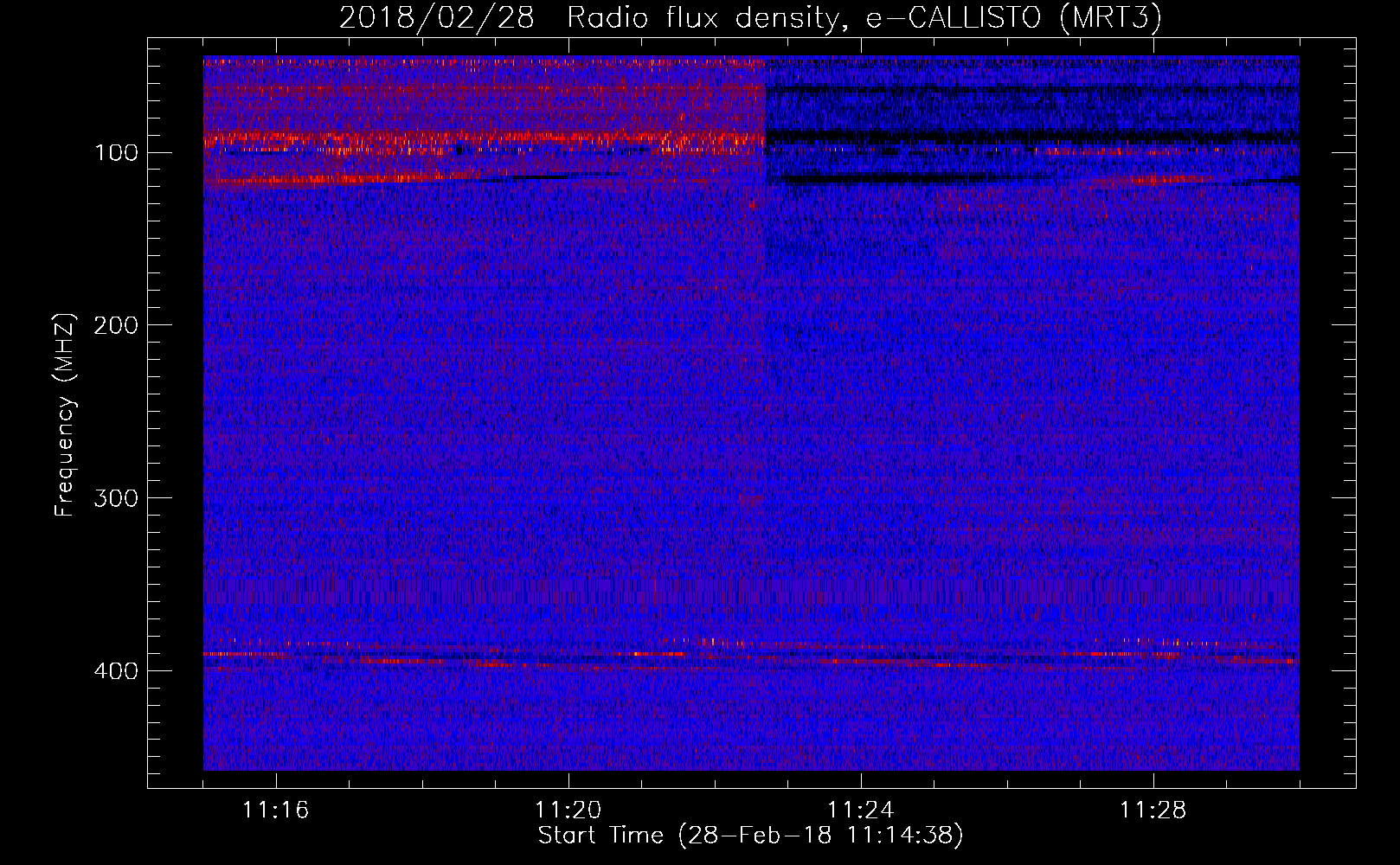Click the 11:24 time tick label
The height and width of the screenshot is (865, 1400).
coord(860,811)
